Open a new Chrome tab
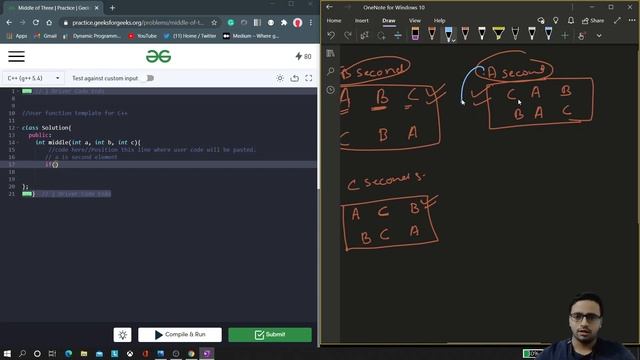The image size is (640, 360). (x=112, y=8)
